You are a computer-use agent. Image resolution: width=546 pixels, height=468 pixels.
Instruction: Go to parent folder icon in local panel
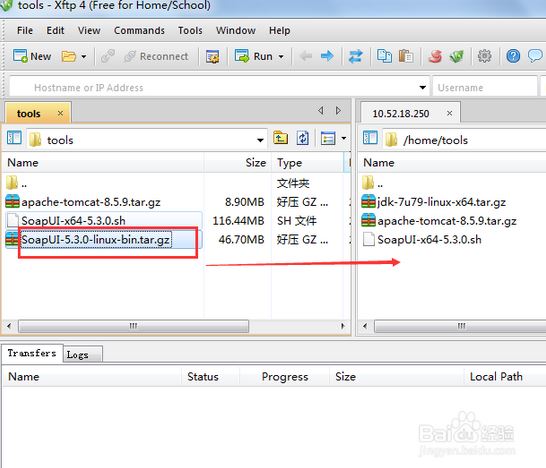280,138
